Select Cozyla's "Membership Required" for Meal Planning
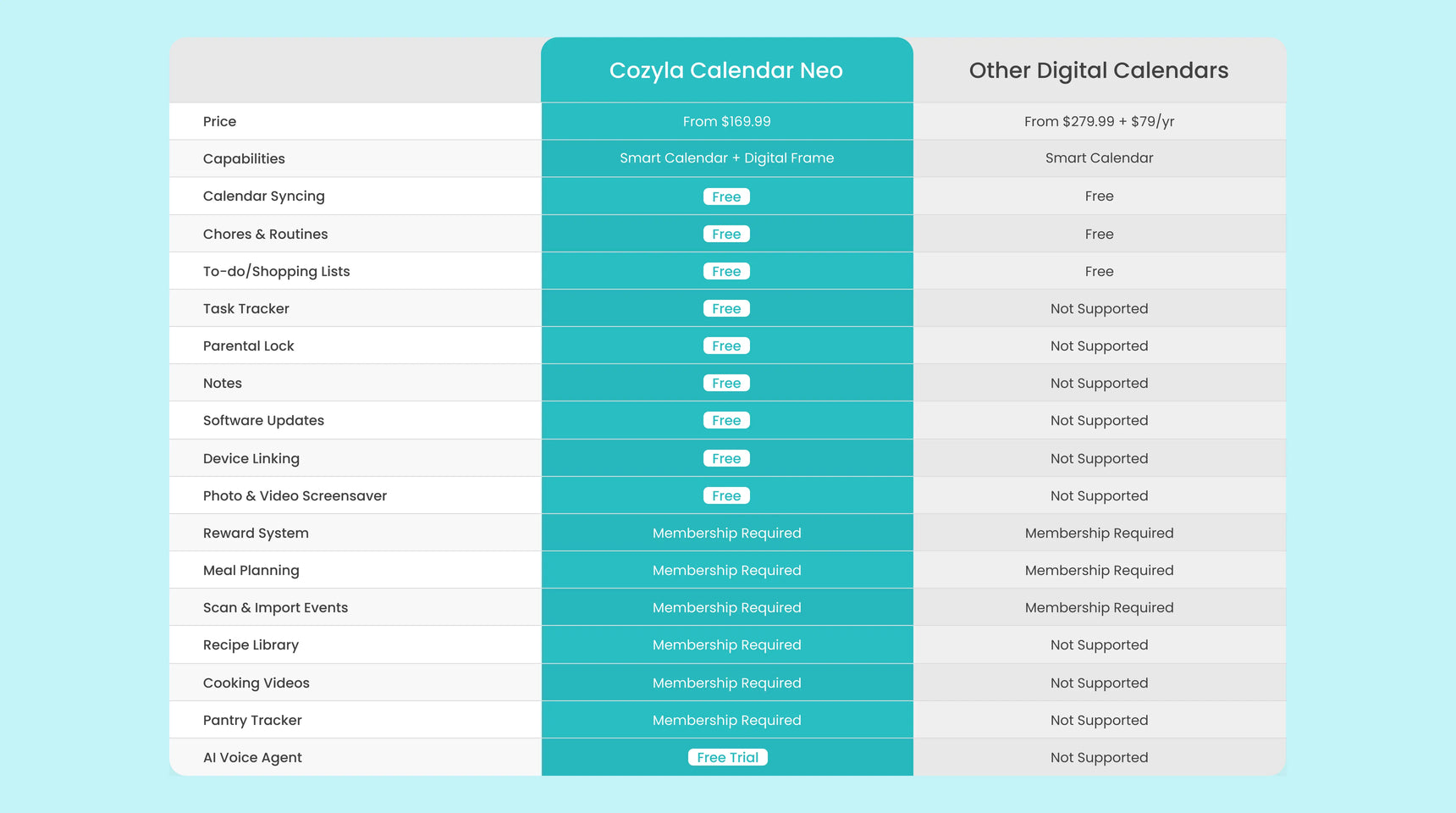This screenshot has width=1456, height=813. click(727, 570)
